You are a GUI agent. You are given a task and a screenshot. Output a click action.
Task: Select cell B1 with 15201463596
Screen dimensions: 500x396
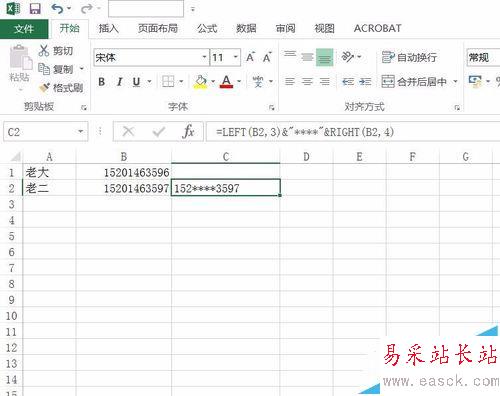pyautogui.click(x=124, y=172)
